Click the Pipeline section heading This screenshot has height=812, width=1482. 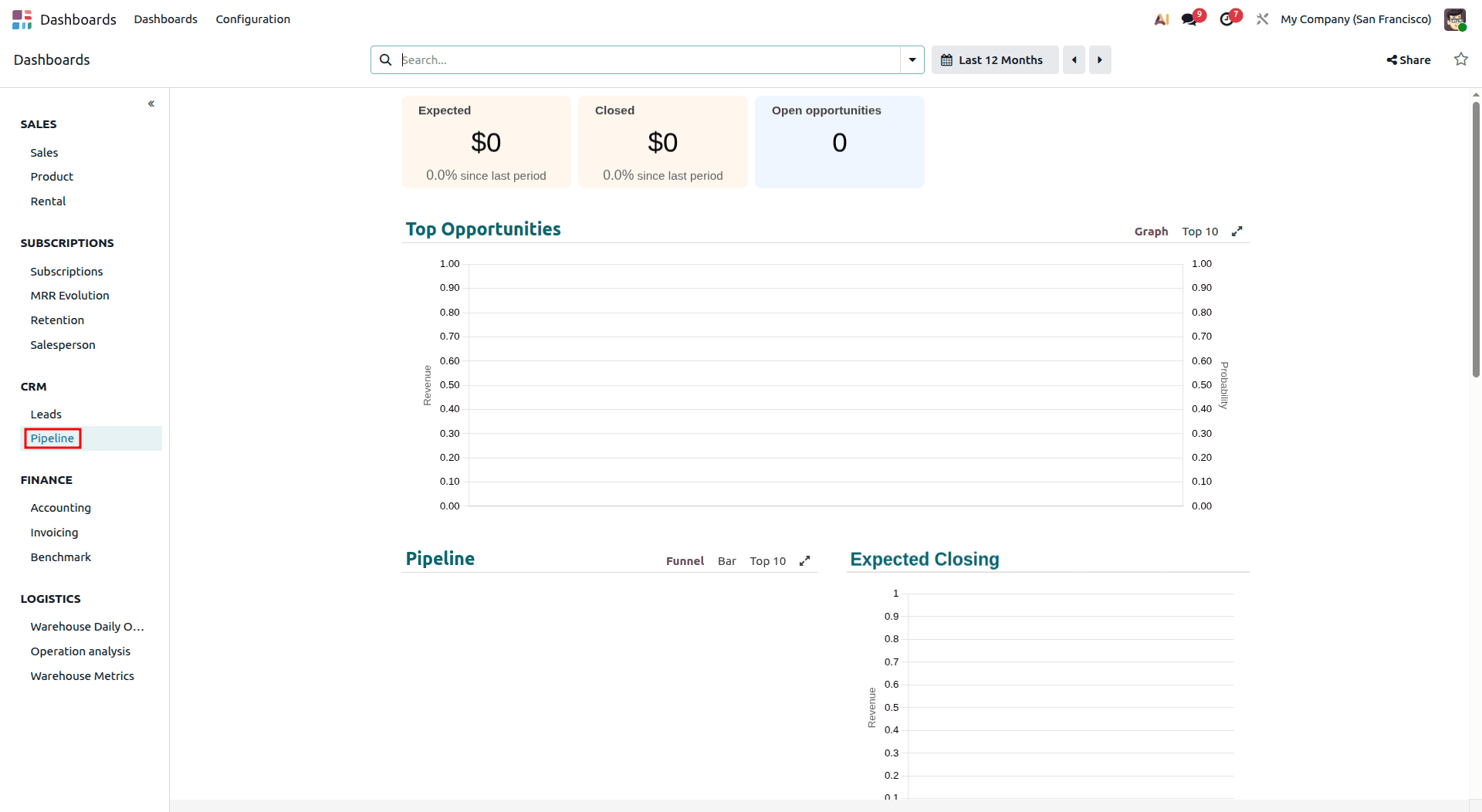click(x=440, y=559)
